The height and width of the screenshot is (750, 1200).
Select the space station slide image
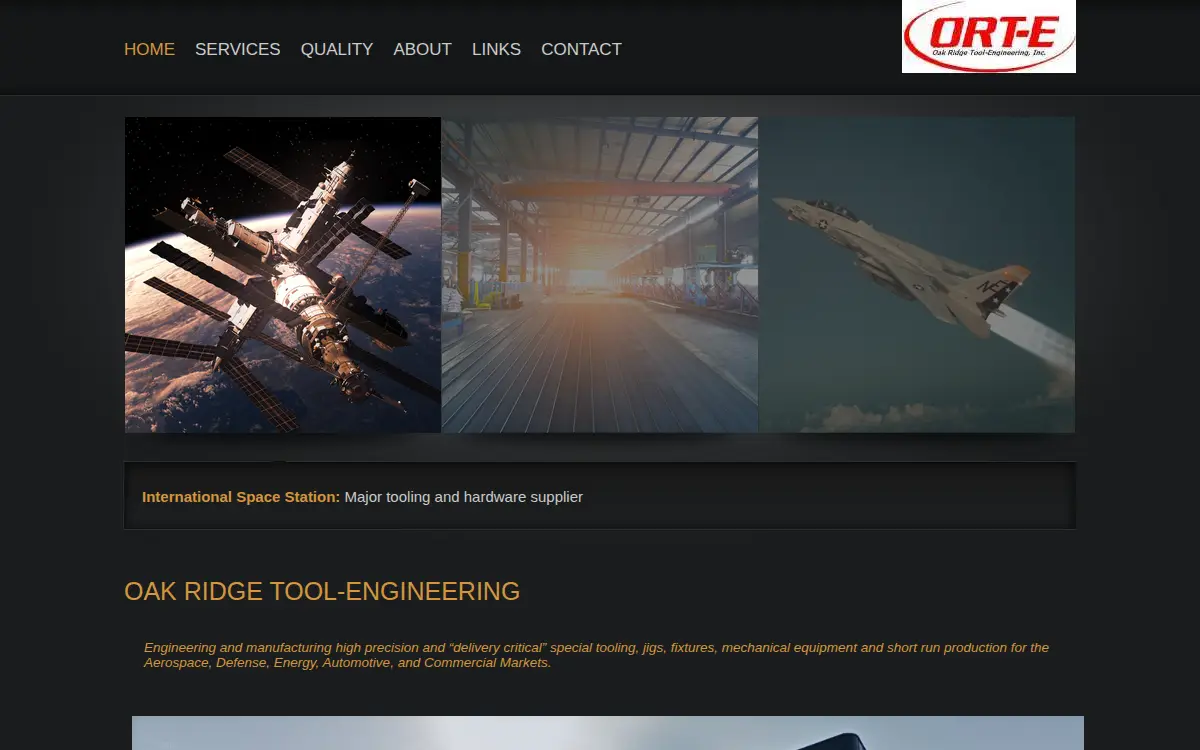(283, 275)
